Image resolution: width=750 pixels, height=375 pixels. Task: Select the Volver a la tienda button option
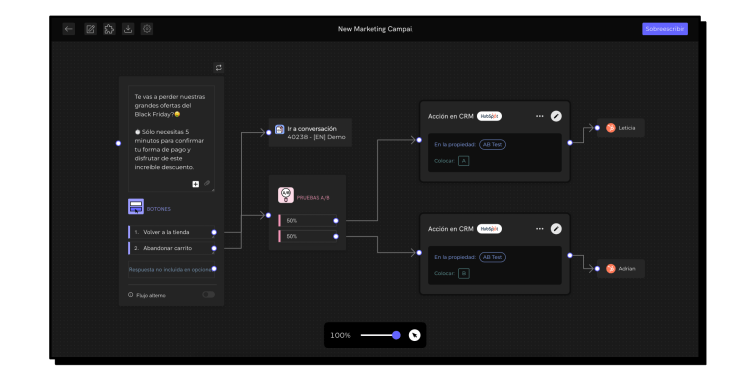click(171, 232)
